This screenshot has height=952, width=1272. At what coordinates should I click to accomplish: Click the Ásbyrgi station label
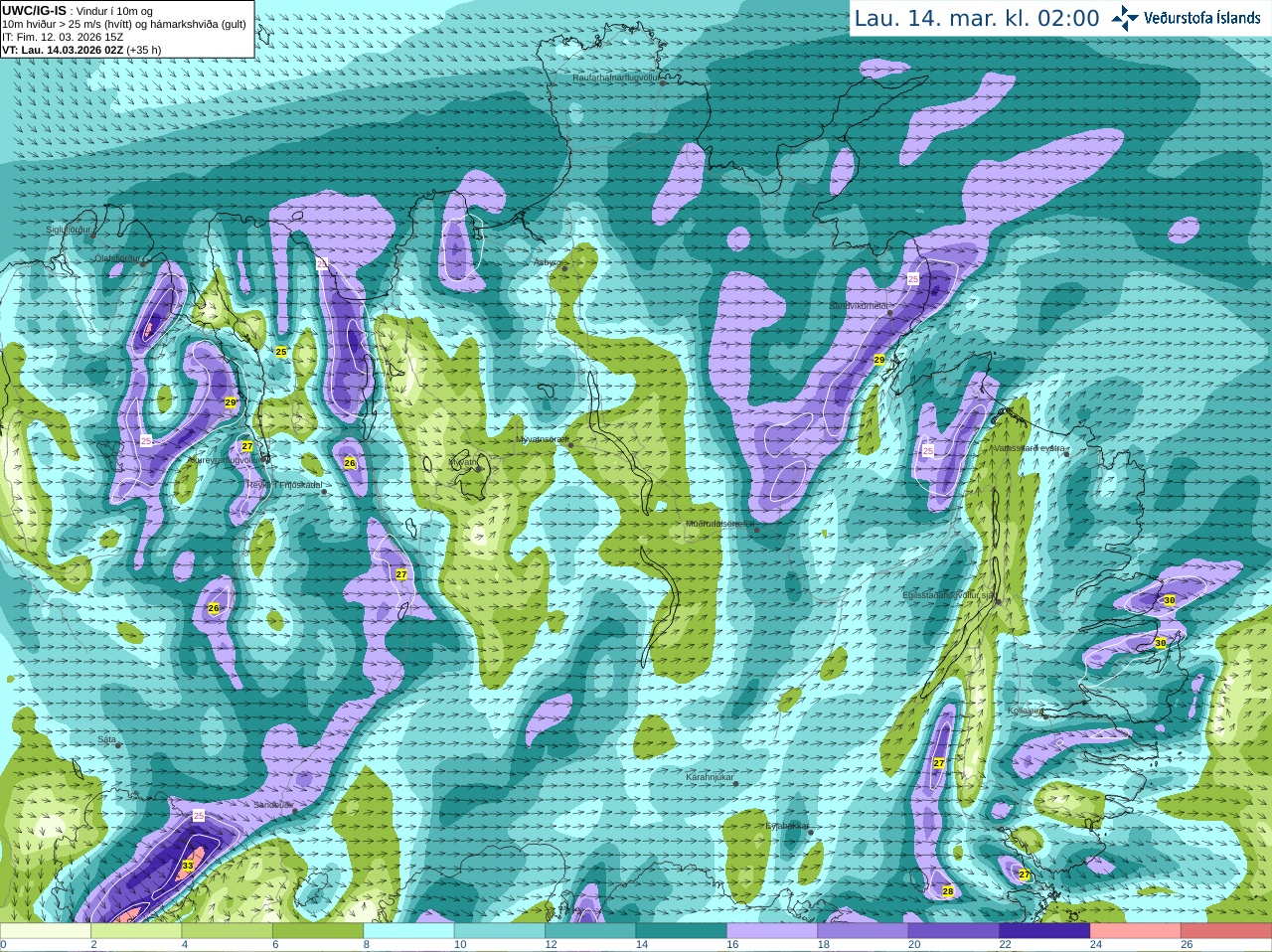pos(547,262)
